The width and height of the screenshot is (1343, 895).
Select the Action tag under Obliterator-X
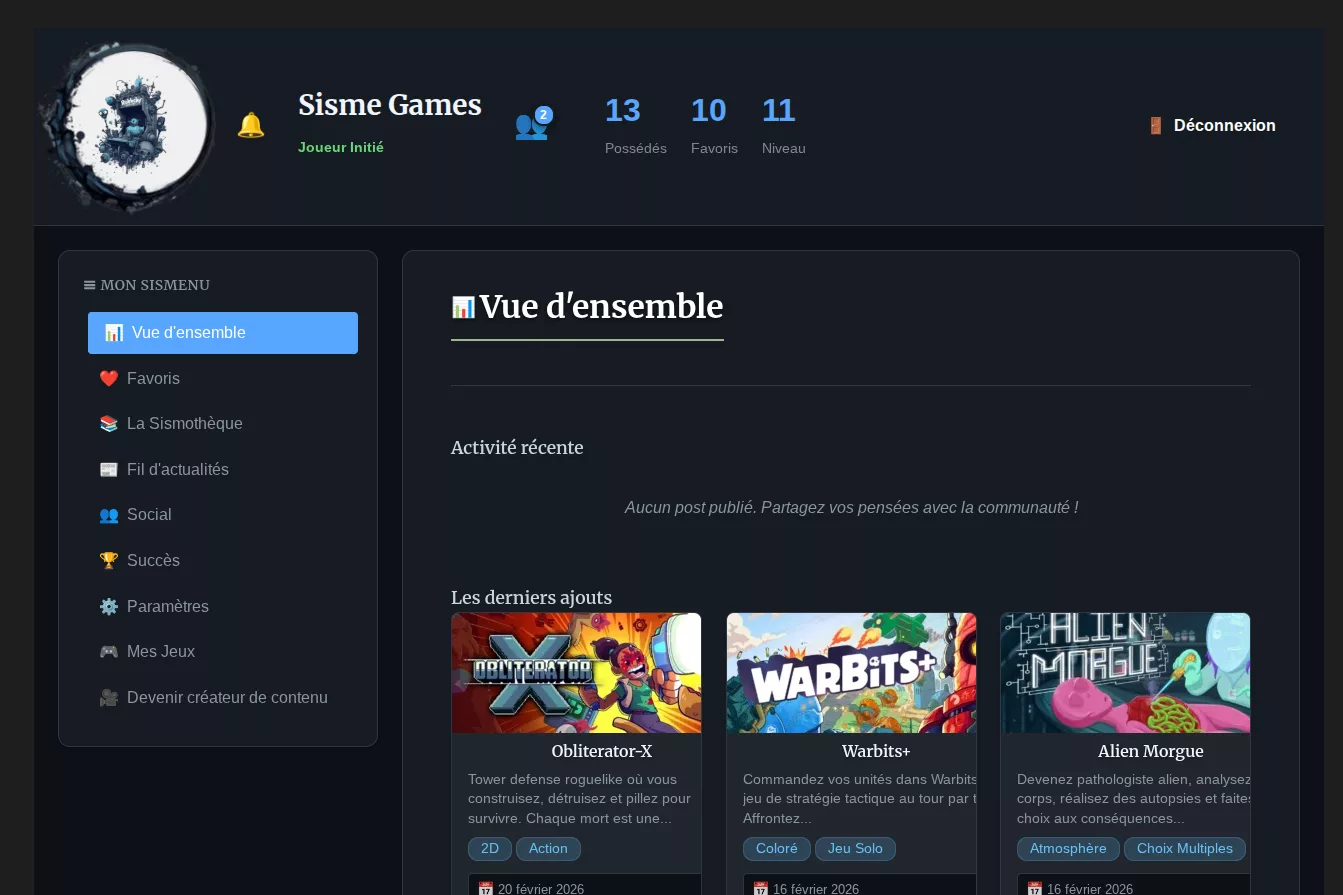(548, 848)
